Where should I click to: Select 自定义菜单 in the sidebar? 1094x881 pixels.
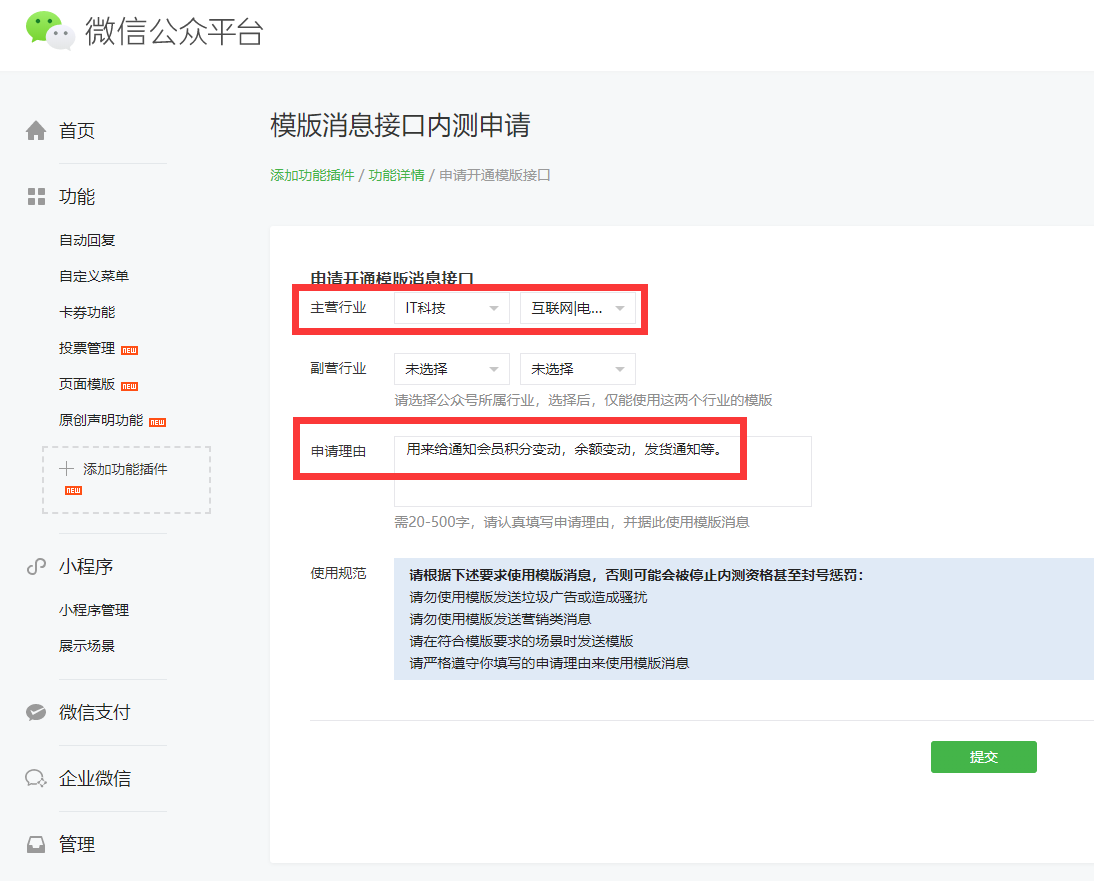click(94, 276)
